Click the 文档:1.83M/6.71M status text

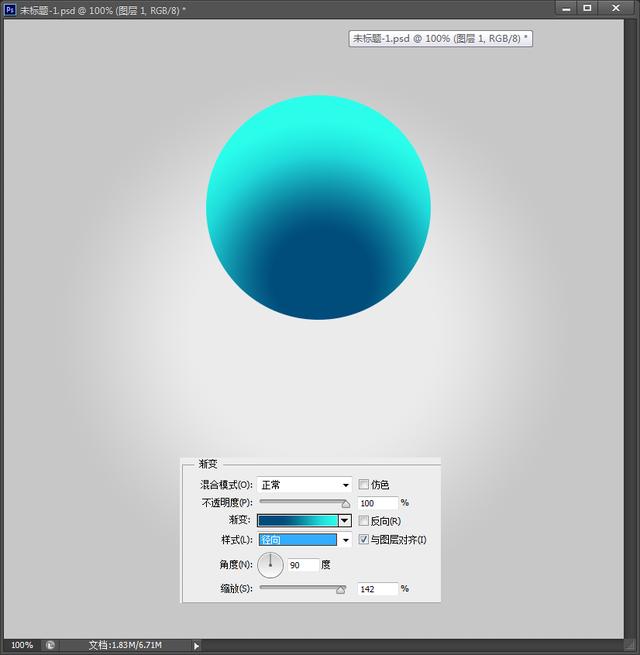coord(125,645)
